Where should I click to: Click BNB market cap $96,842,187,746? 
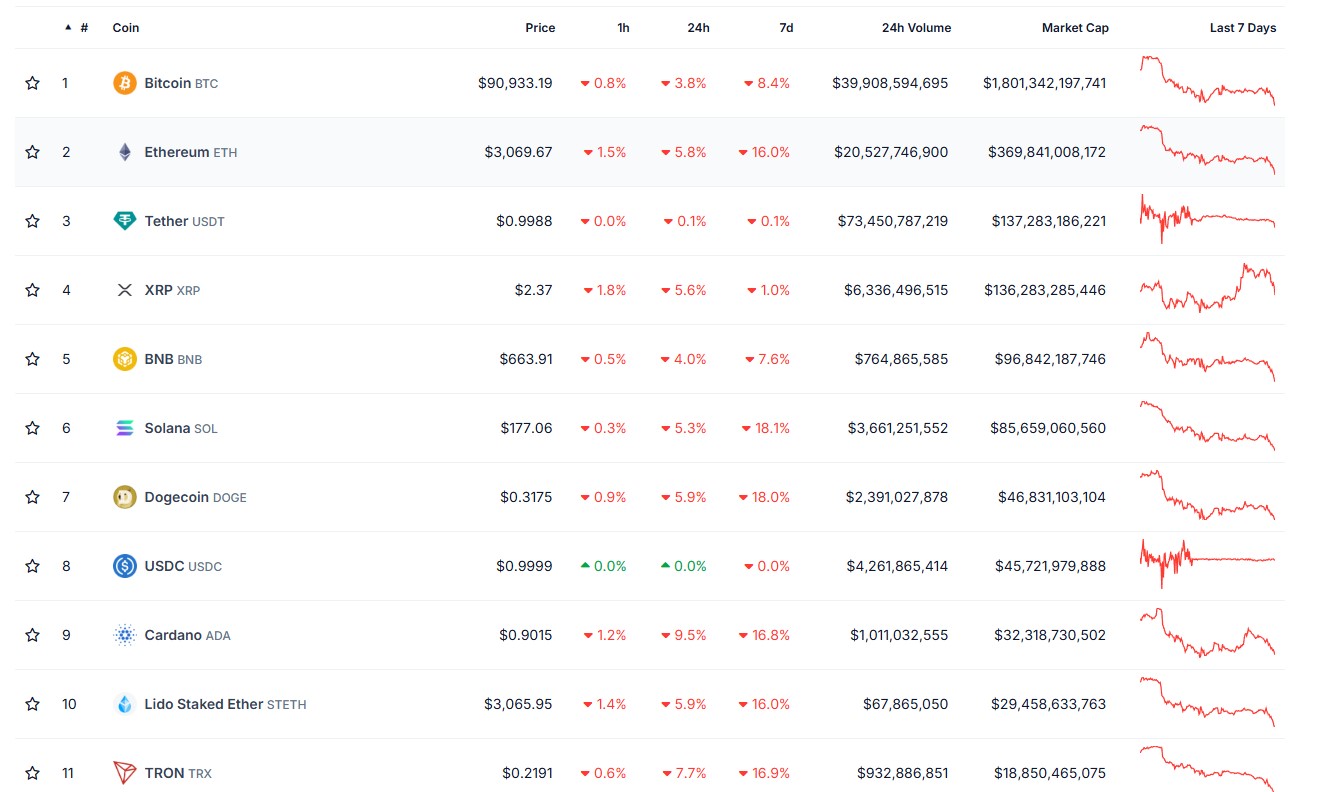[1050, 359]
